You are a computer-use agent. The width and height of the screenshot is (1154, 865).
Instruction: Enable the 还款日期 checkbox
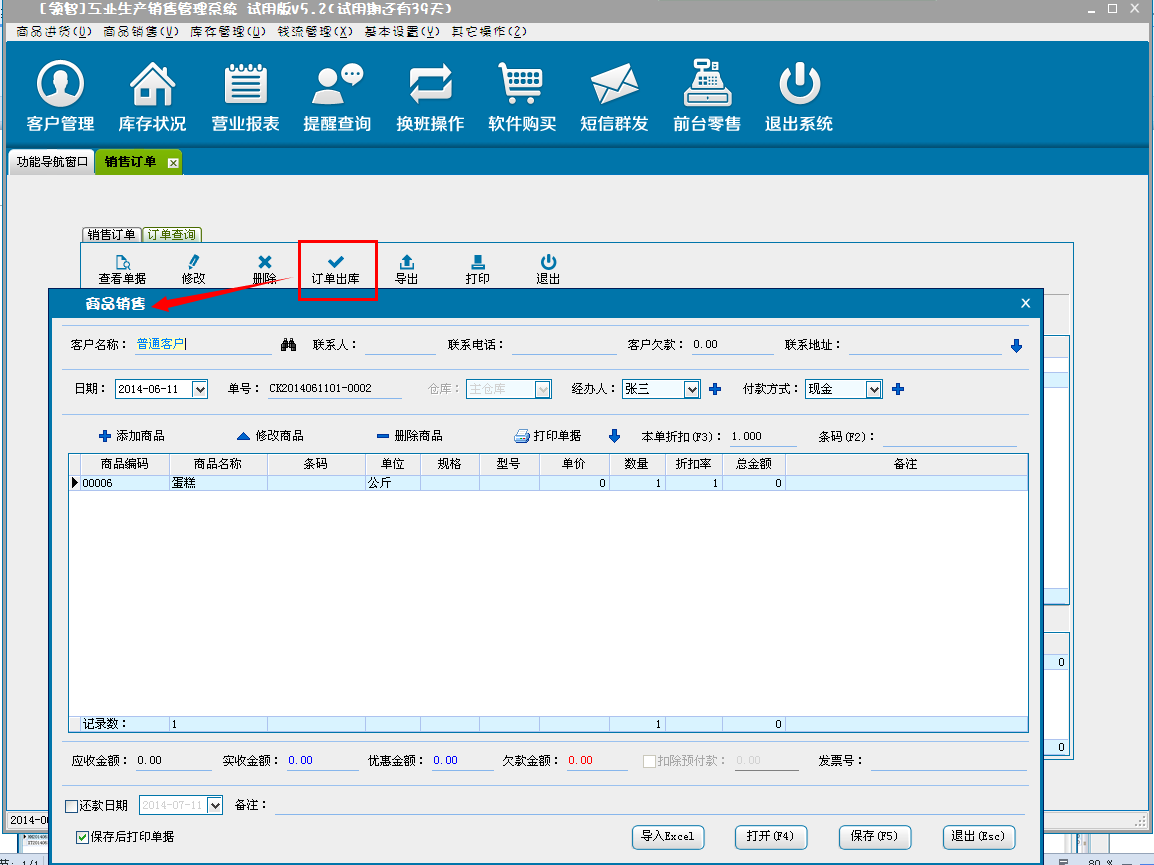(71, 806)
